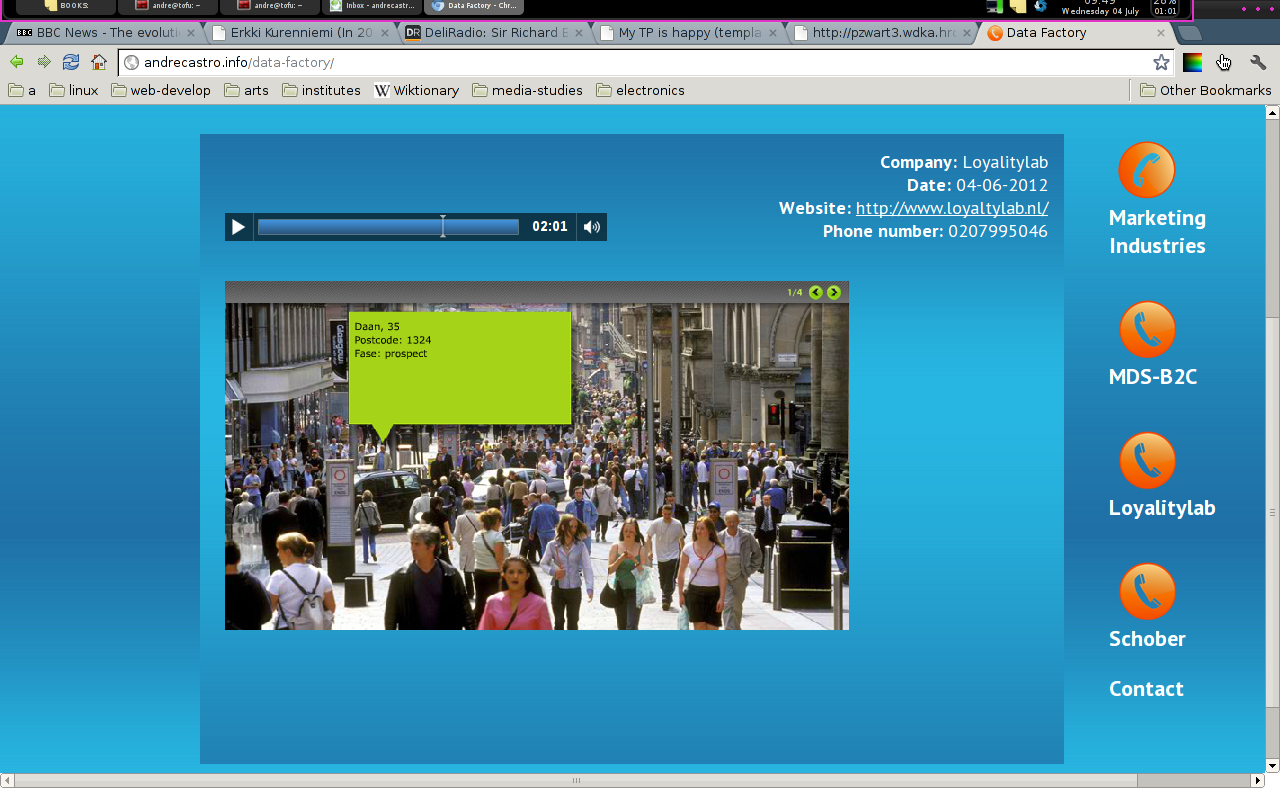The image size is (1280, 788).
Task: Open the web-develop bookmarks folder
Action: pyautogui.click(x=161, y=90)
